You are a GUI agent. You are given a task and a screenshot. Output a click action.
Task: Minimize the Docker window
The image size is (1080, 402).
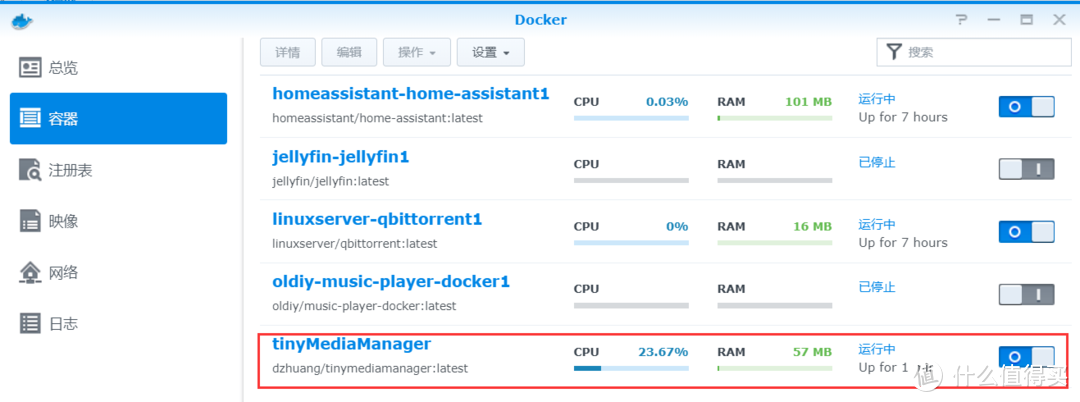tap(993, 20)
